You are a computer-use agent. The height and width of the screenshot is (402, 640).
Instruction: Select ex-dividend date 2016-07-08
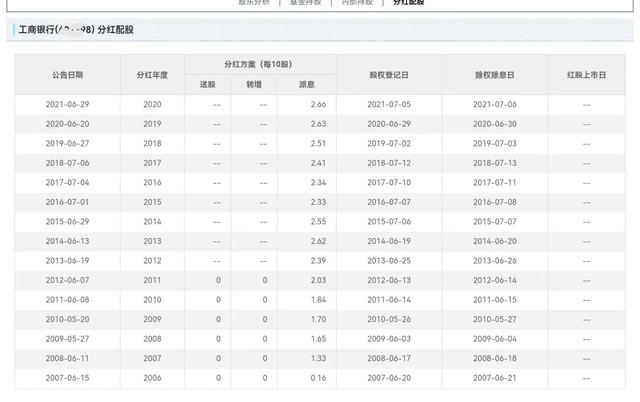click(x=495, y=202)
